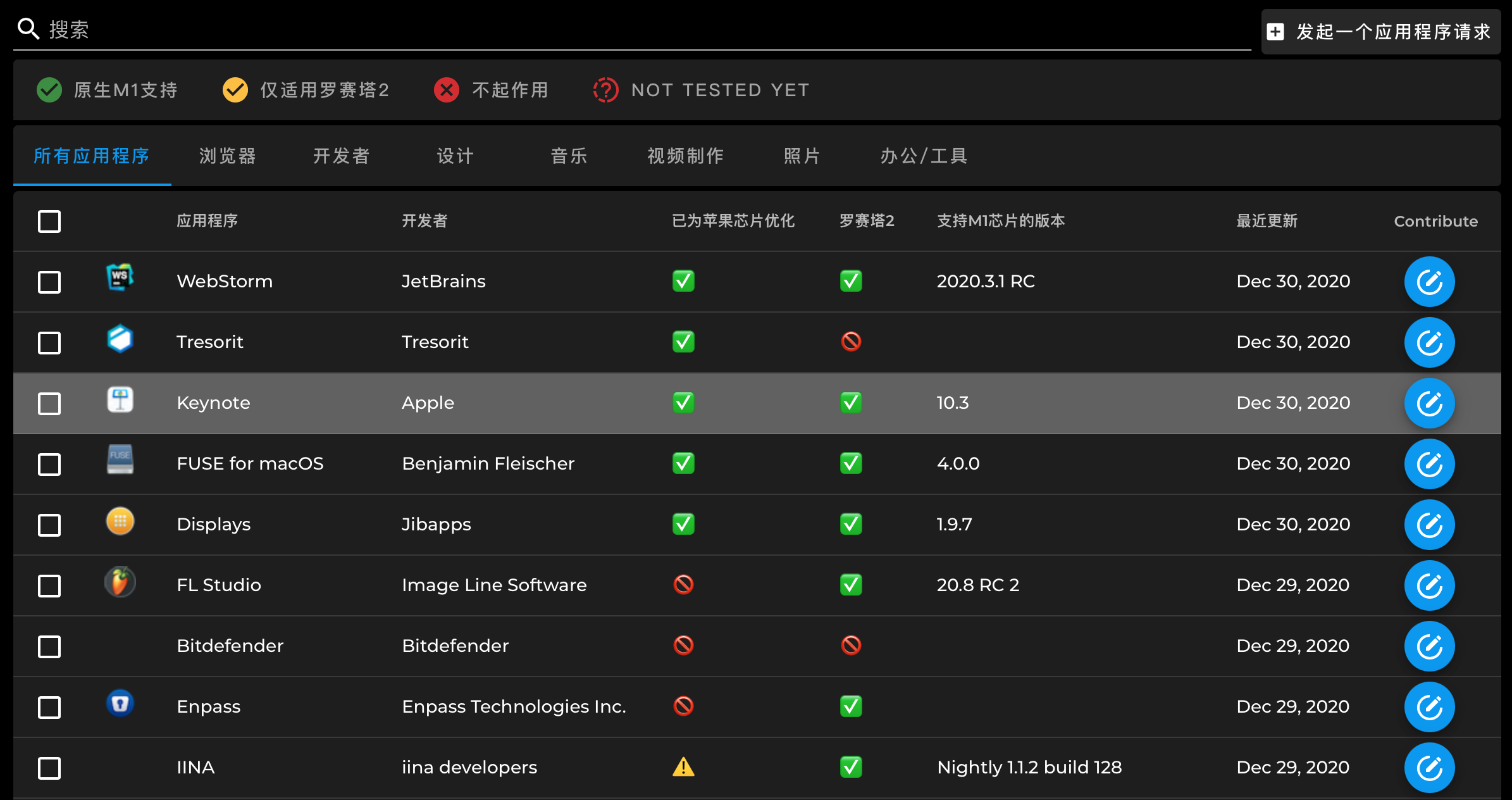Click the FL Studio app icon
The image size is (1512, 800).
(x=120, y=582)
